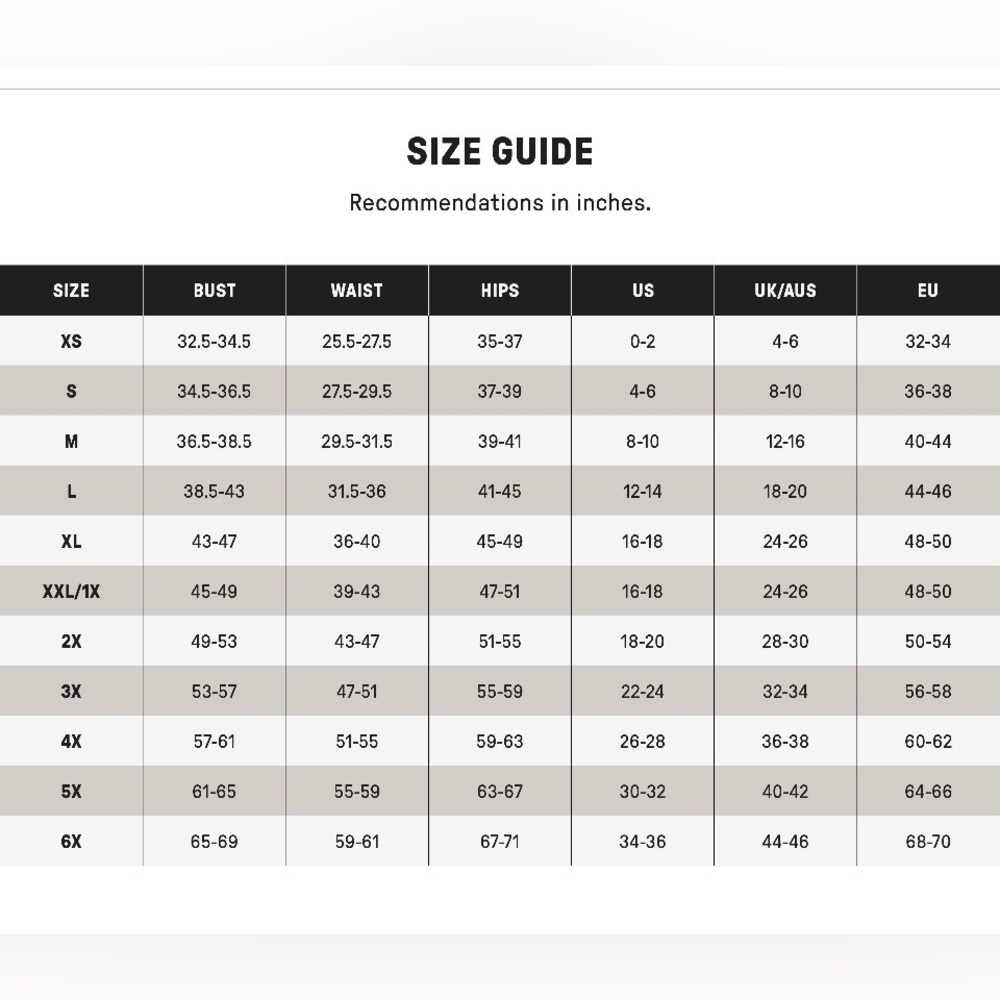Screen dimensions: 1000x1000
Task: Click the SIZE GUIDE heading
Action: coord(500,152)
